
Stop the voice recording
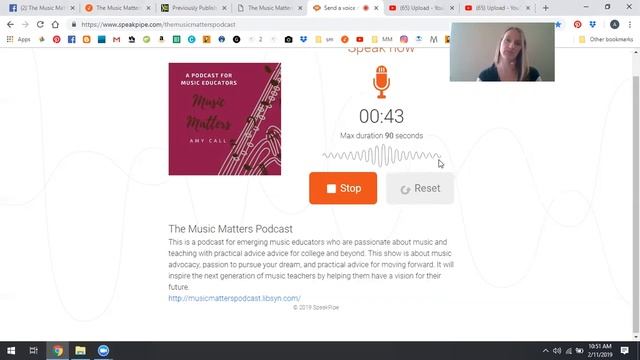point(343,188)
